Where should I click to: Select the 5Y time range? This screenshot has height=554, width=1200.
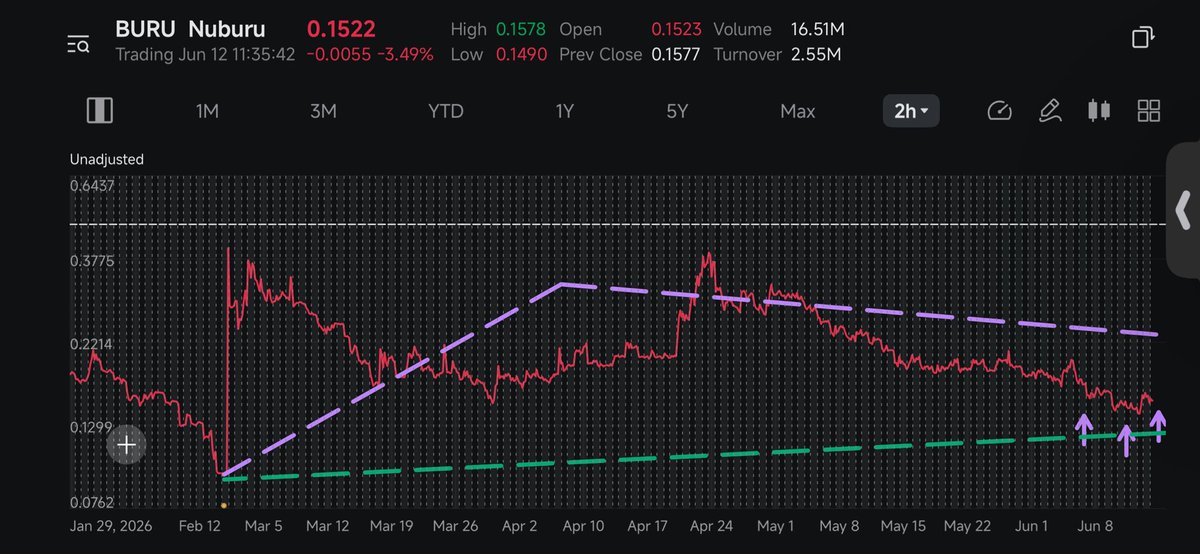click(678, 111)
